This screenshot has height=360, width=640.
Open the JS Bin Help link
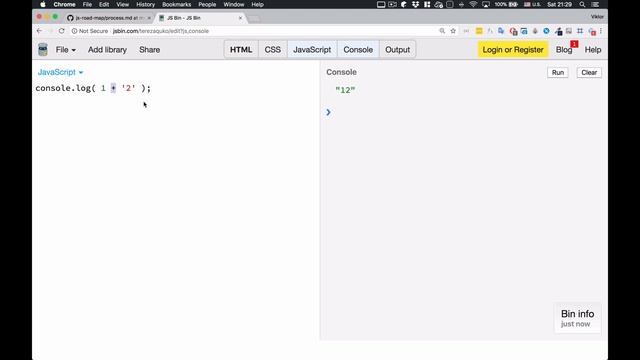593,50
